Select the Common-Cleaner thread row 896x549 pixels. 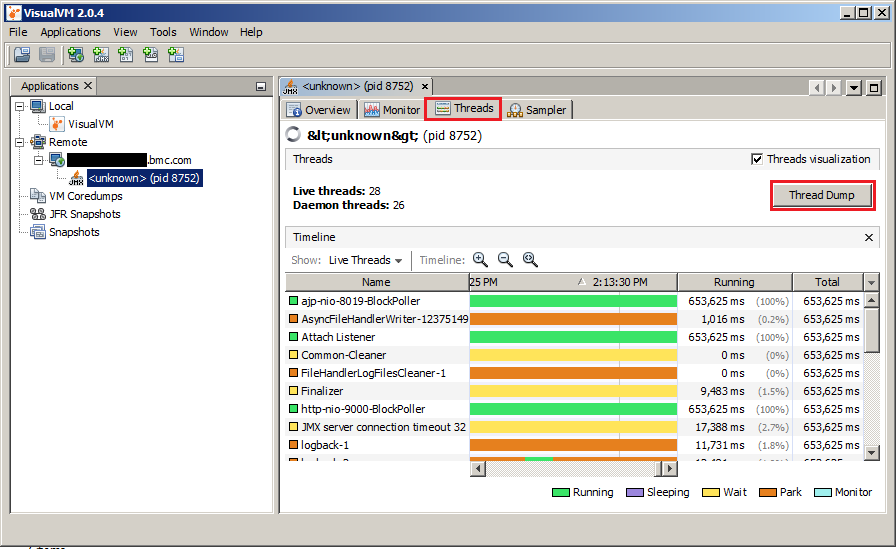click(x=574, y=355)
